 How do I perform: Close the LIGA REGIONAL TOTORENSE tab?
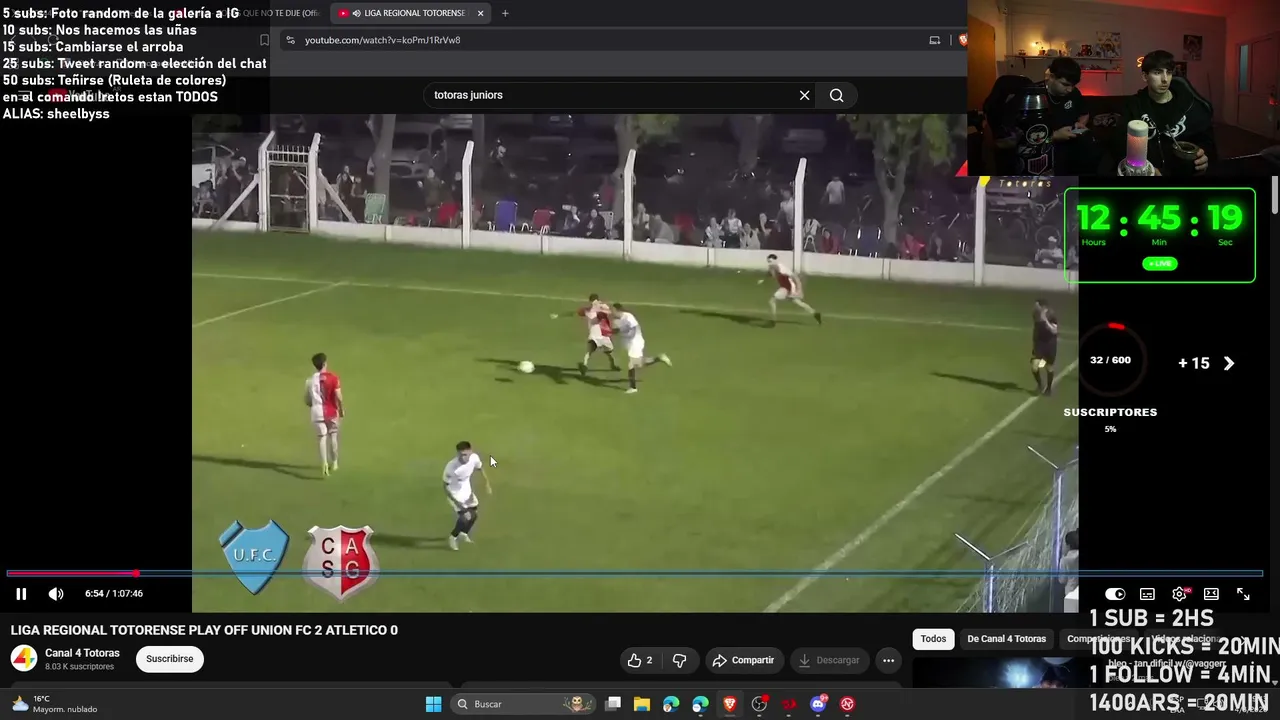coord(480,13)
